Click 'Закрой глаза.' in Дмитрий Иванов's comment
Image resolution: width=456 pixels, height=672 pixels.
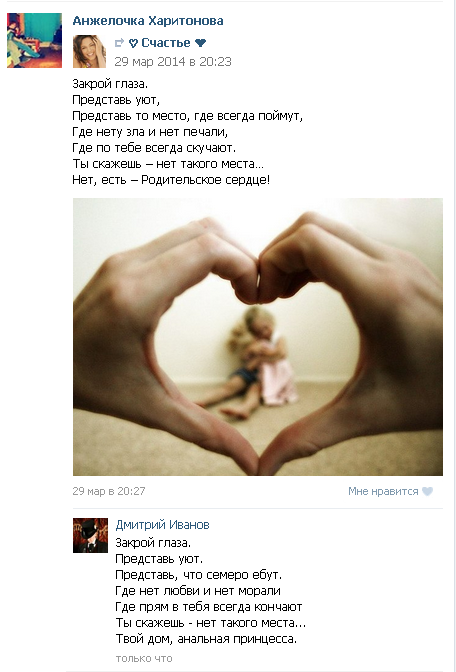point(153,543)
